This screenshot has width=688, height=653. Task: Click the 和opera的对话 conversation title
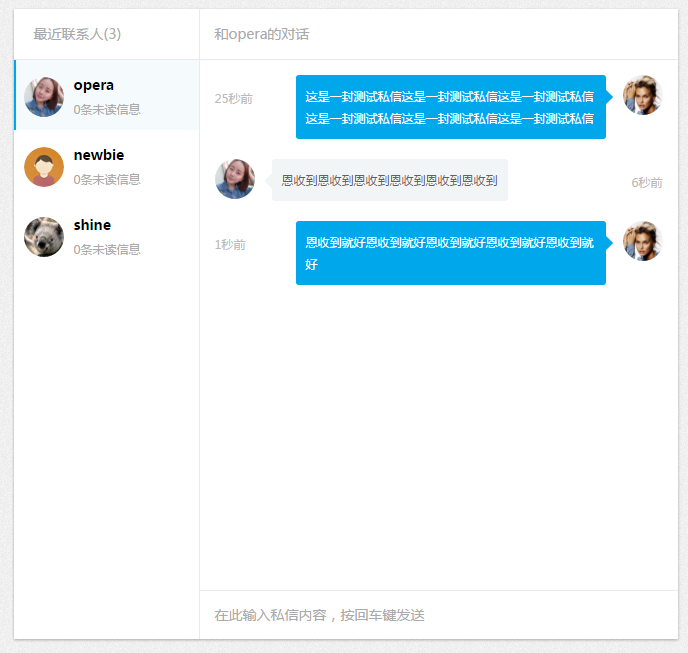[262, 34]
